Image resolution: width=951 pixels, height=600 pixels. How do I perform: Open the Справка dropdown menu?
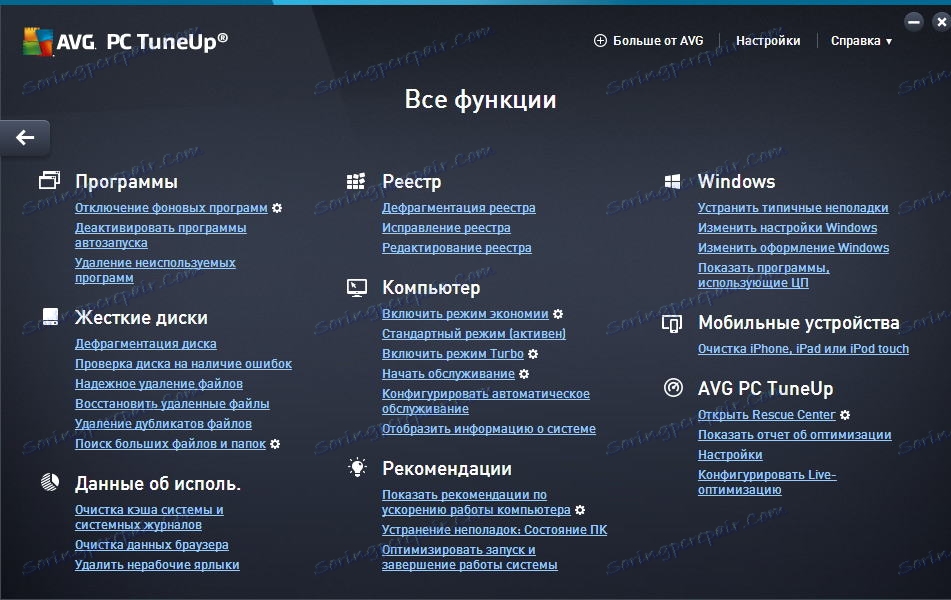coord(861,41)
